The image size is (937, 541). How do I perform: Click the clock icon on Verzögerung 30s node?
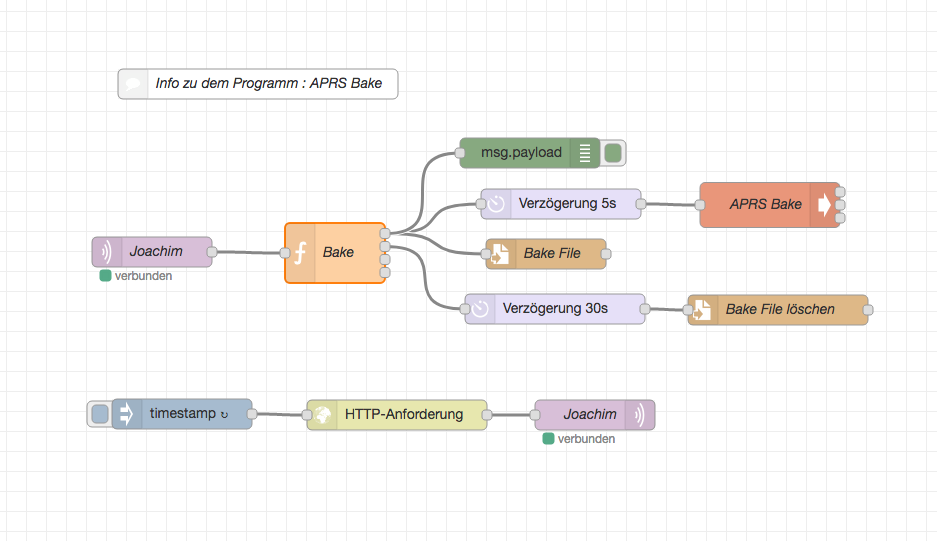coord(480,309)
